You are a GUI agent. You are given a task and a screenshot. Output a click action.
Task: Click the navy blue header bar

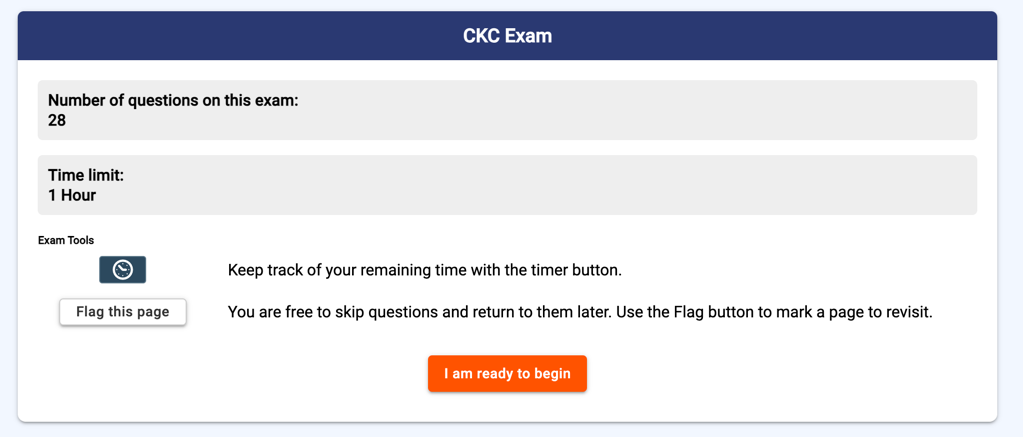tap(508, 36)
